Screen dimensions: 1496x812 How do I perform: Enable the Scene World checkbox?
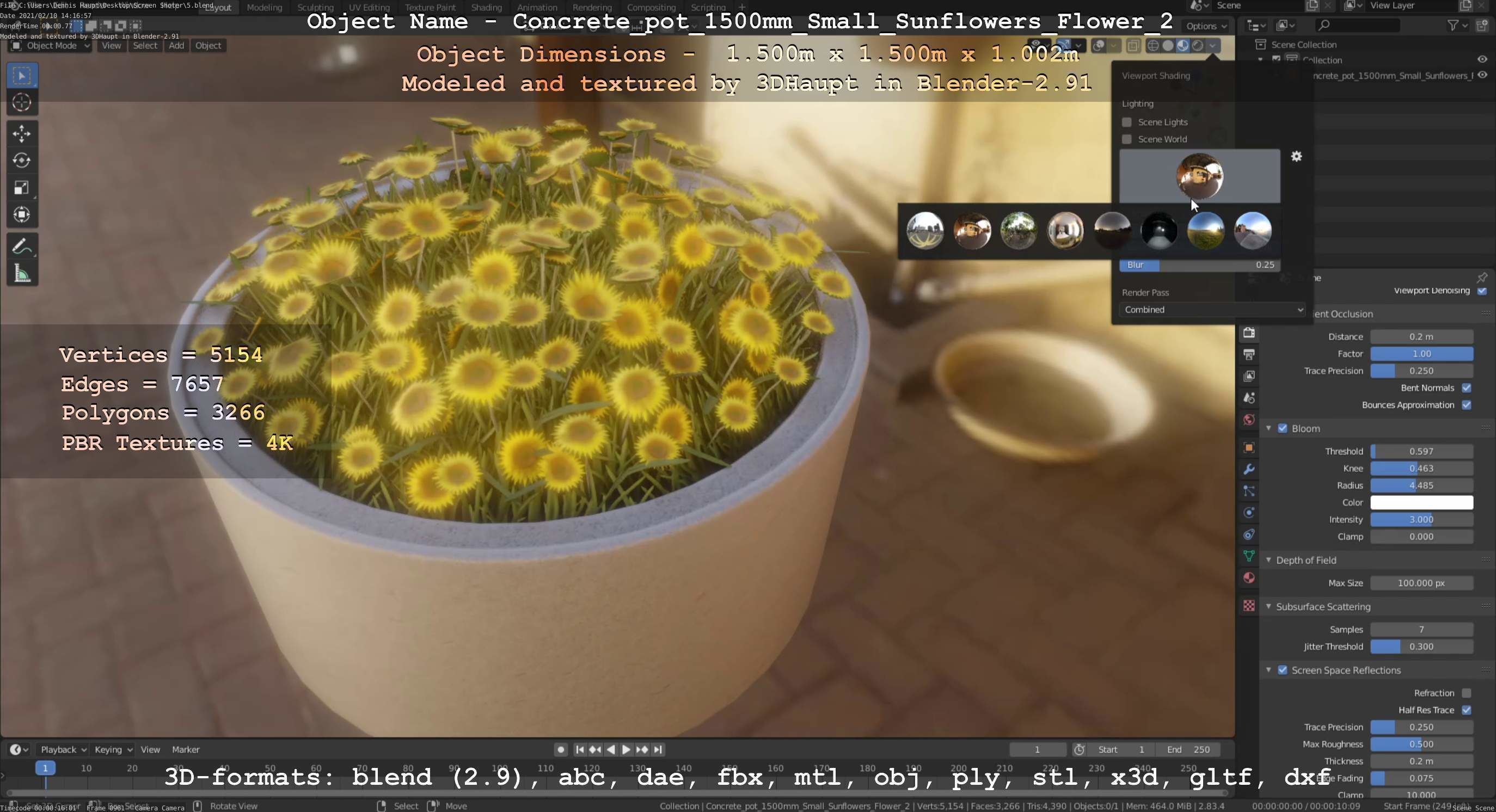(x=1127, y=139)
